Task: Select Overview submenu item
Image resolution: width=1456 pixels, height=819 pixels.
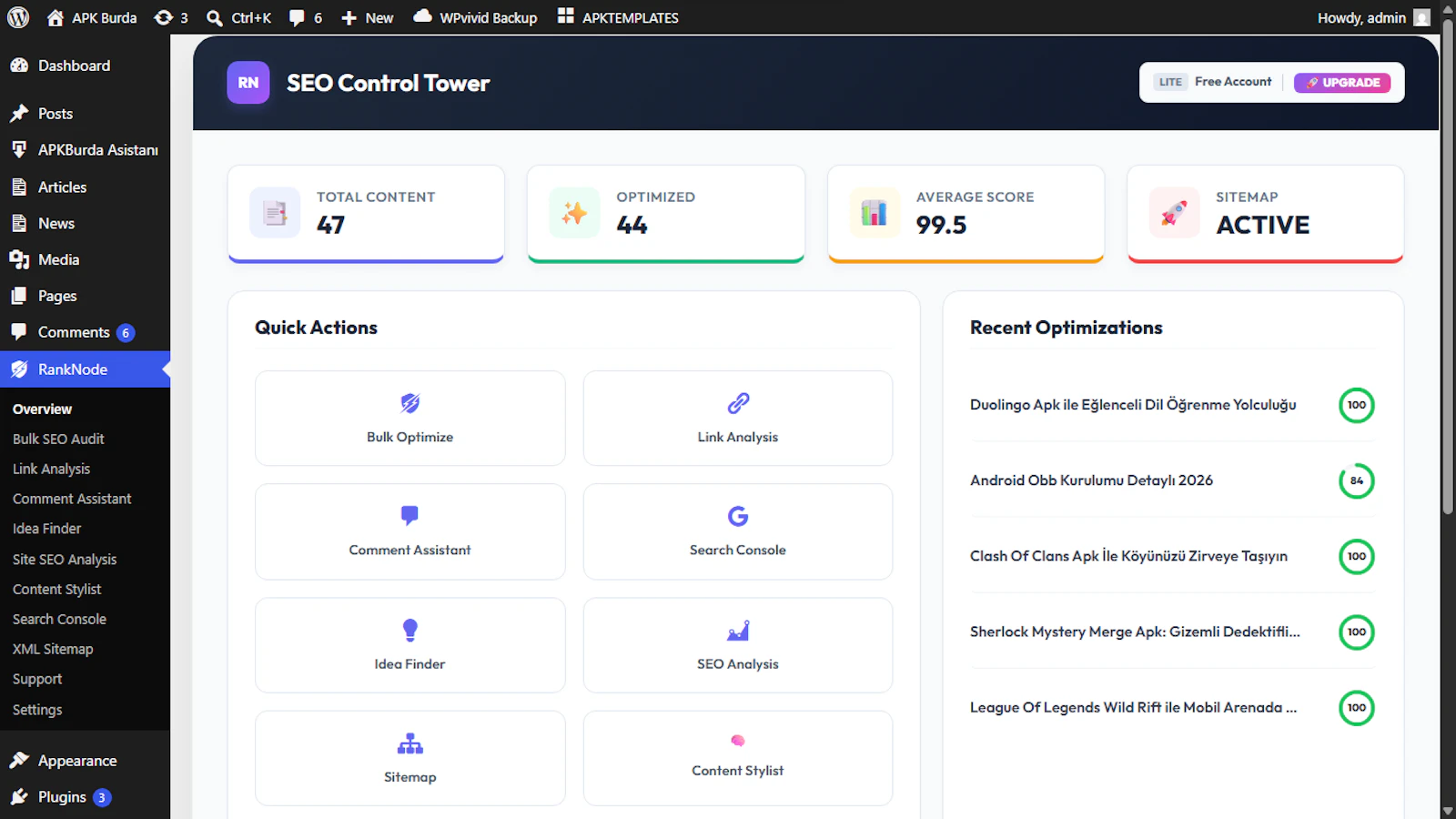Action: tap(42, 409)
